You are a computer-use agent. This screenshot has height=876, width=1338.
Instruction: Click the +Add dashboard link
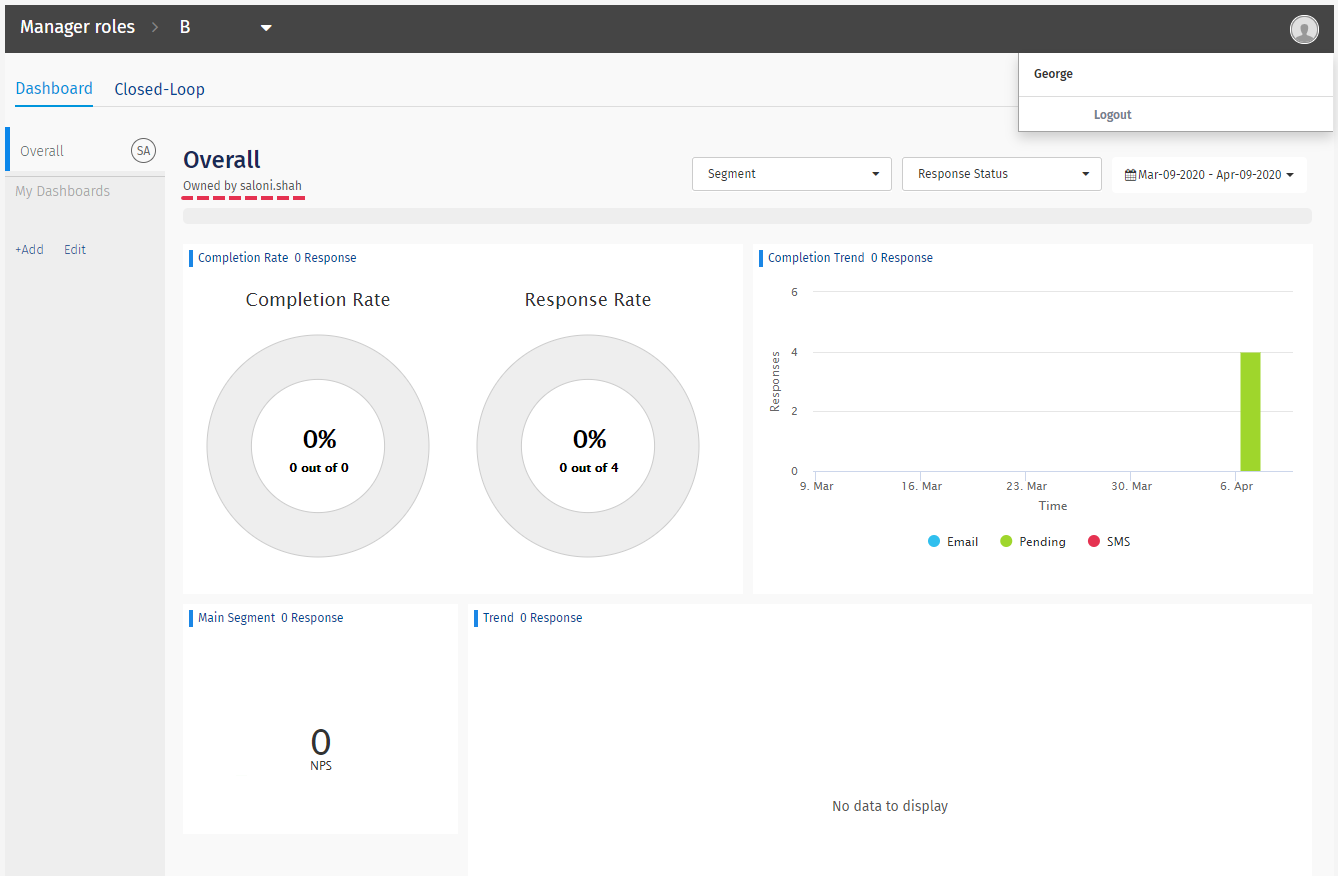[29, 250]
